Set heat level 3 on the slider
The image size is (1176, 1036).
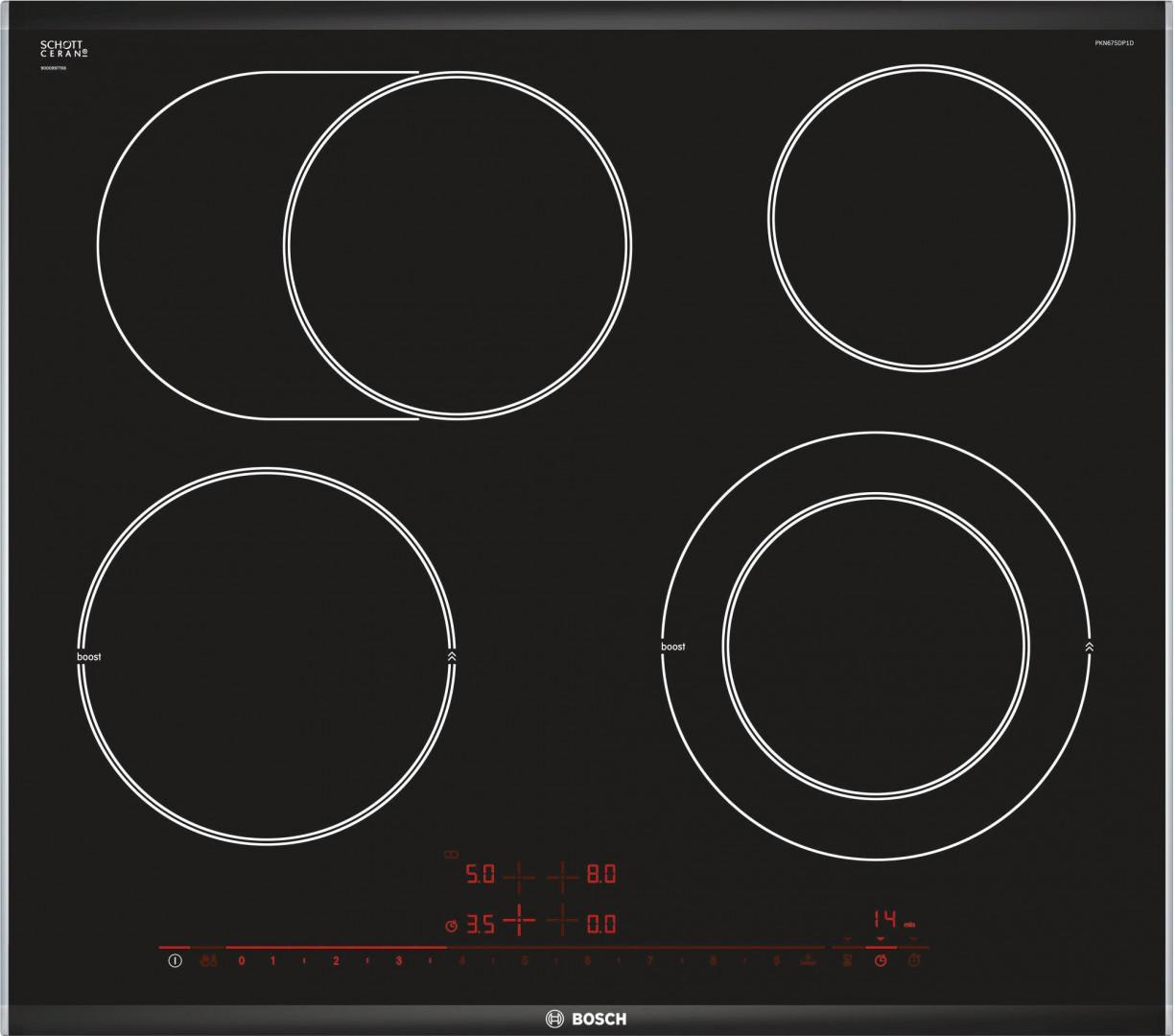(398, 960)
